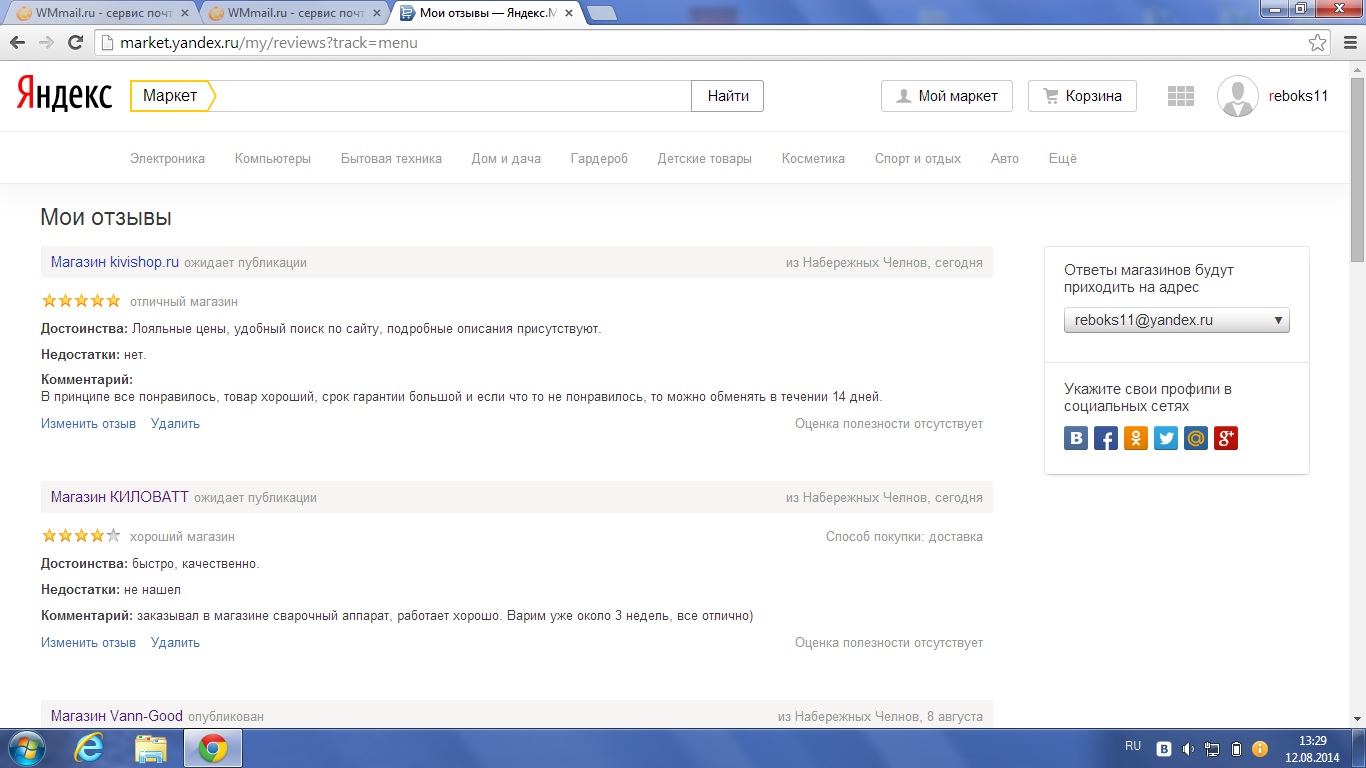The image size is (1366, 768).
Task: Click the reboks11 username link
Action: pyautogui.click(x=1298, y=96)
